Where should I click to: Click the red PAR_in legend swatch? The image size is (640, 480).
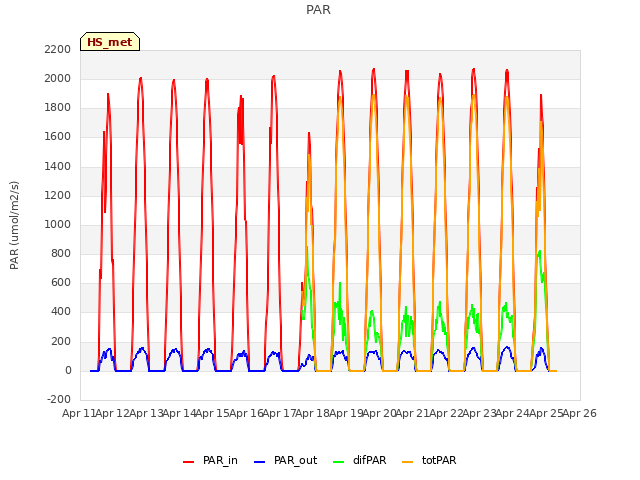click(x=189, y=462)
